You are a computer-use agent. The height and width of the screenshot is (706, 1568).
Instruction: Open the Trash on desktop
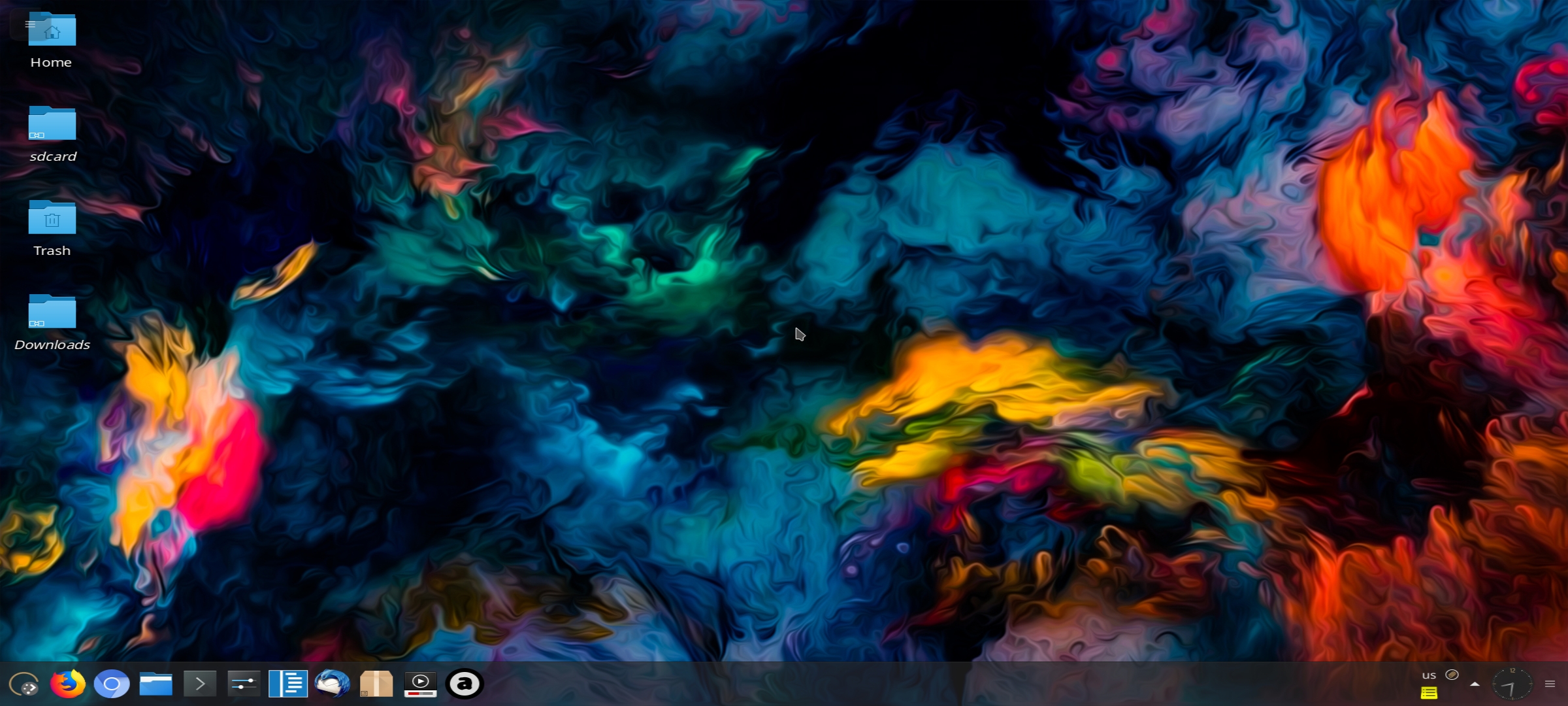52,219
